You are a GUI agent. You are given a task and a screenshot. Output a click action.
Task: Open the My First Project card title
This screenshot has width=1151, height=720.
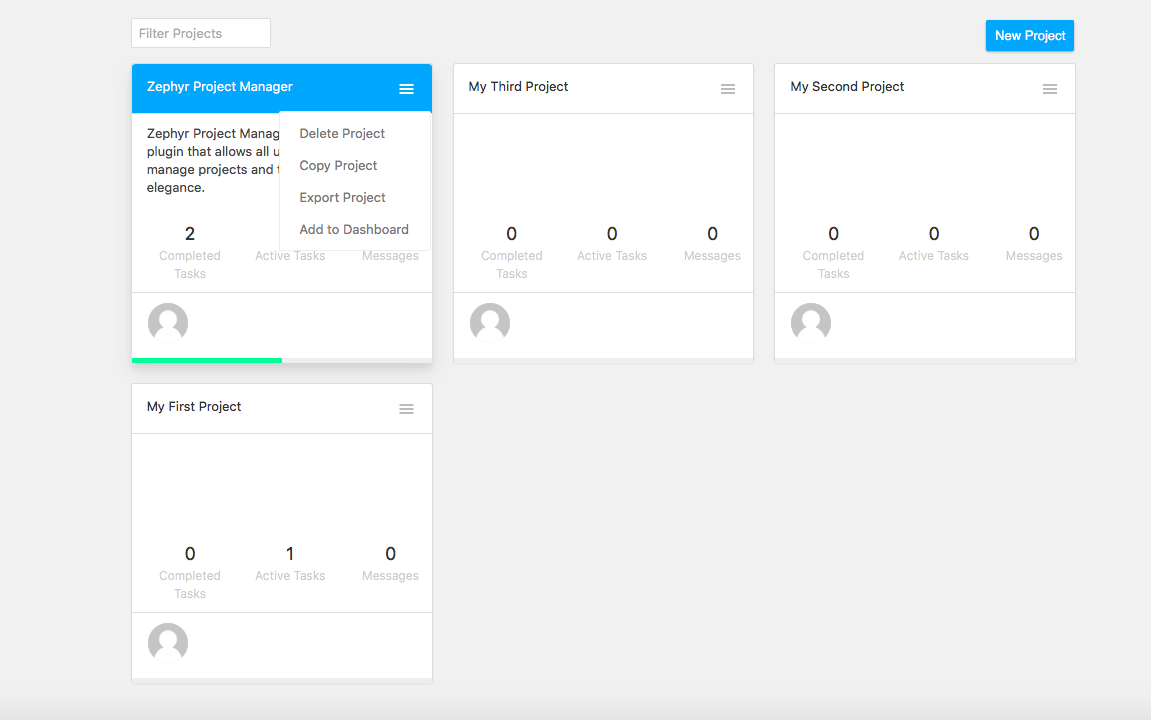pyautogui.click(x=194, y=406)
